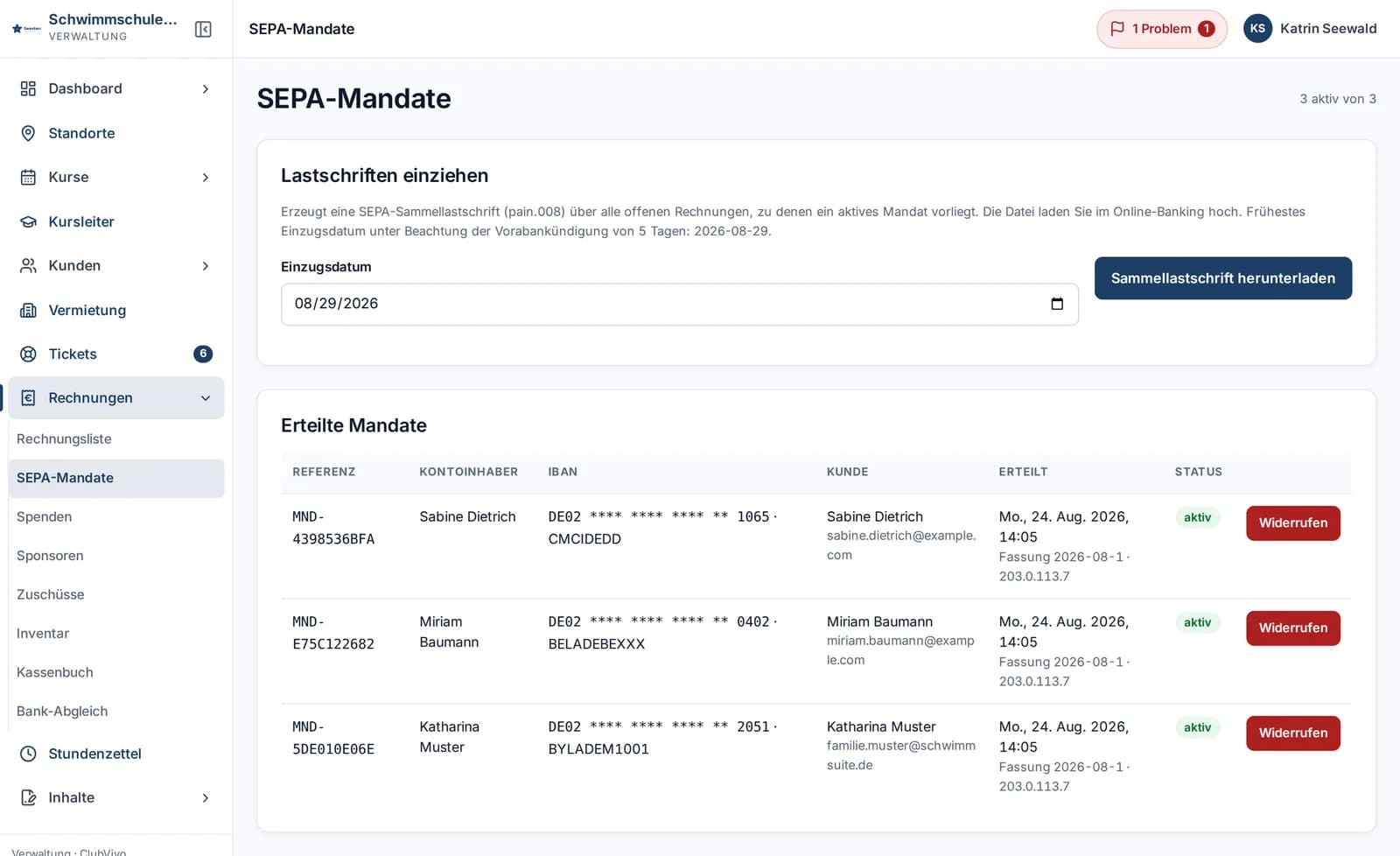The image size is (1400, 856).
Task: Click the Tickets lifebuoy icon
Action: tap(28, 354)
